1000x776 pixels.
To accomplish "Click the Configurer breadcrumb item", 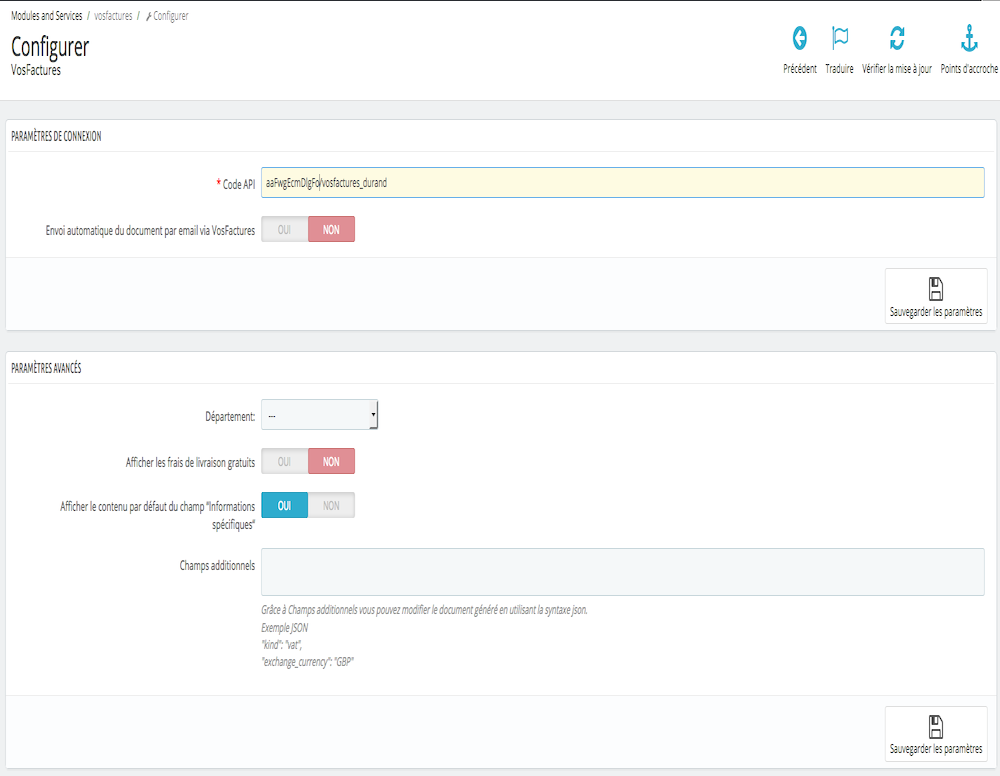I will click(170, 16).
